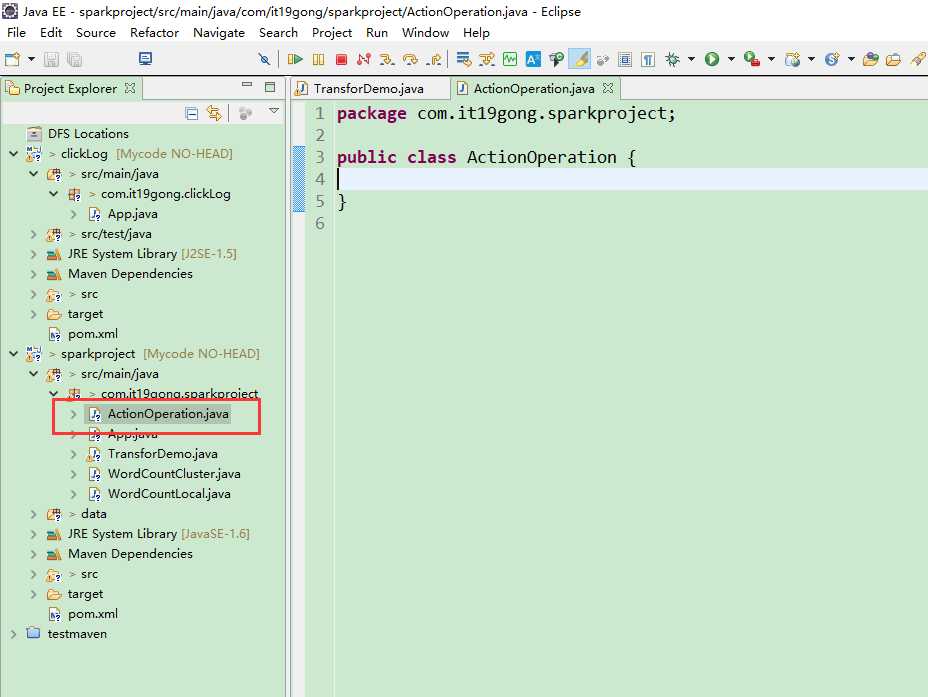Click Collapse All in Project Explorer

tap(191, 113)
